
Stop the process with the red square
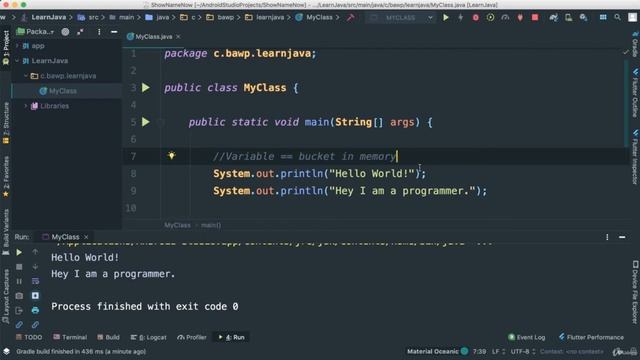[535, 18]
